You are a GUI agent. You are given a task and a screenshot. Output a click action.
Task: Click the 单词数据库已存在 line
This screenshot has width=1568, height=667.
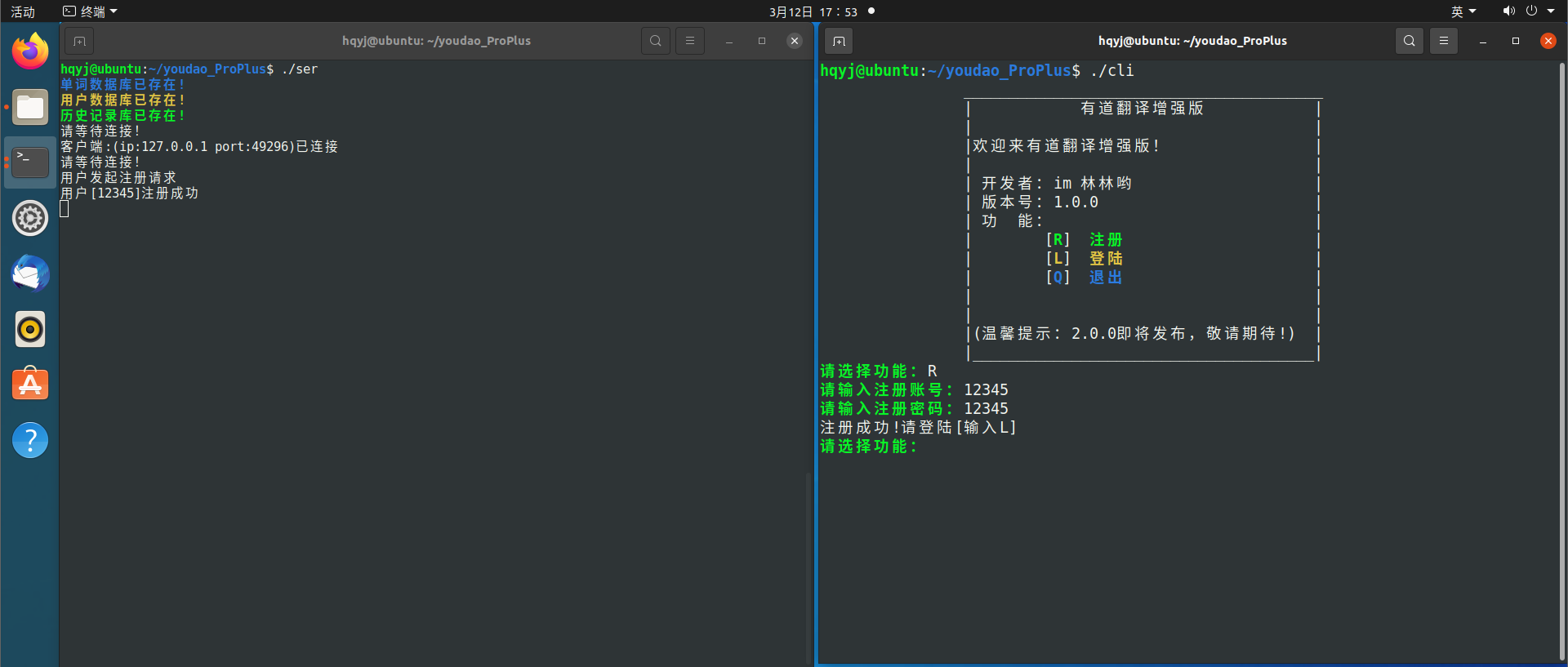click(x=122, y=85)
